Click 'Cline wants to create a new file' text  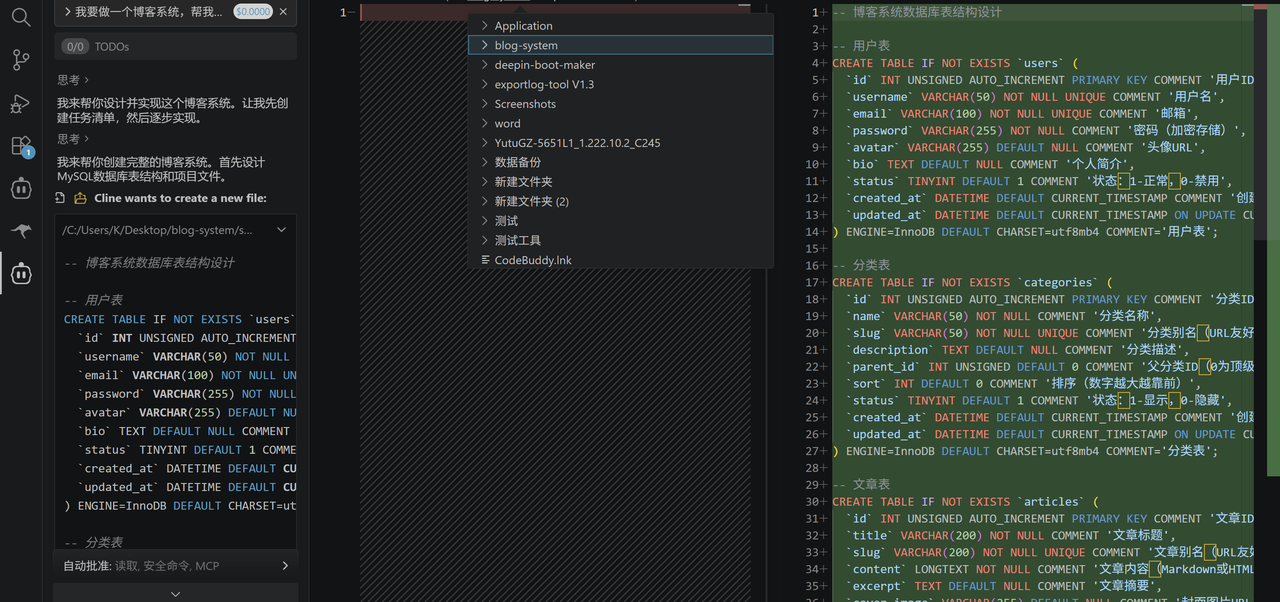pyautogui.click(x=180, y=198)
